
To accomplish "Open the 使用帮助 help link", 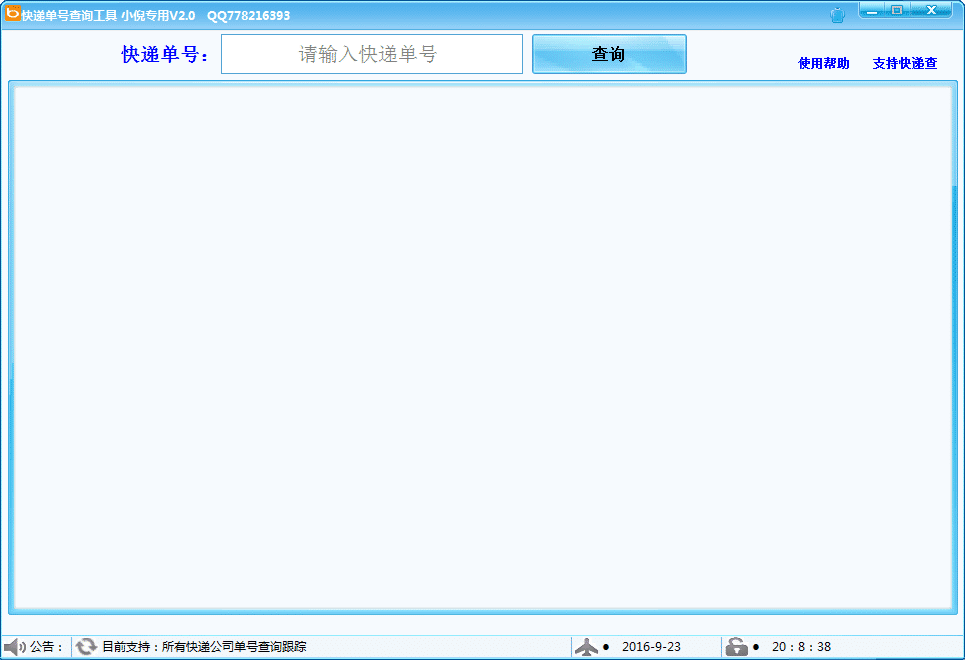I will click(x=823, y=63).
